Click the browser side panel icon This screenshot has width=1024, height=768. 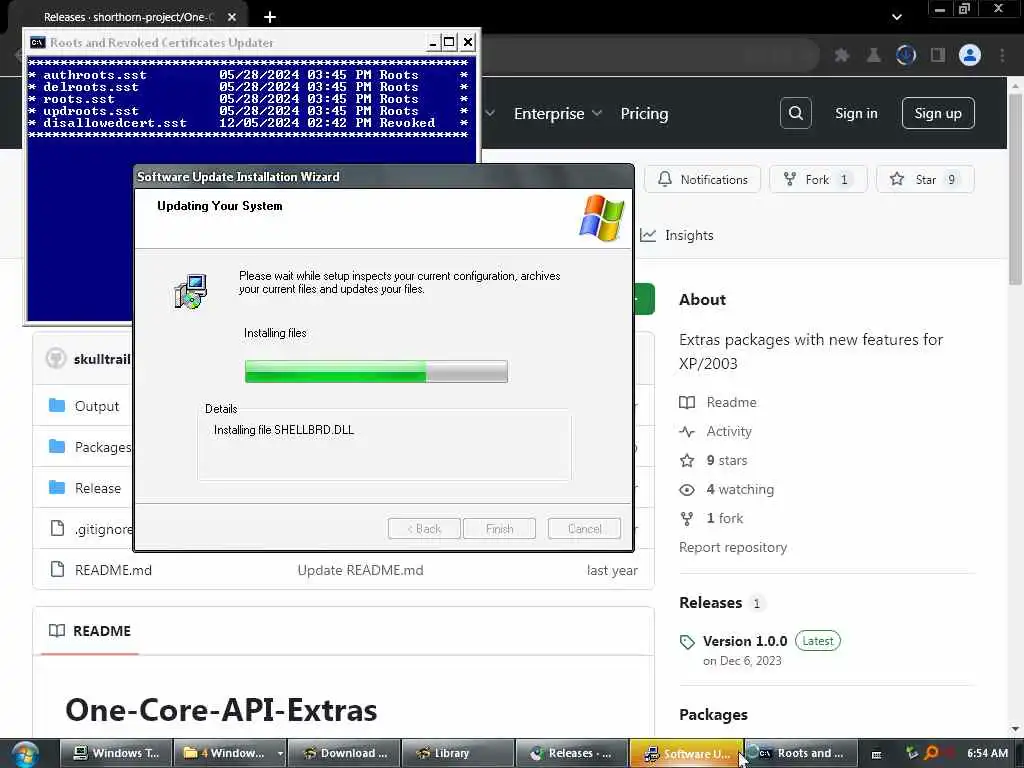point(938,56)
